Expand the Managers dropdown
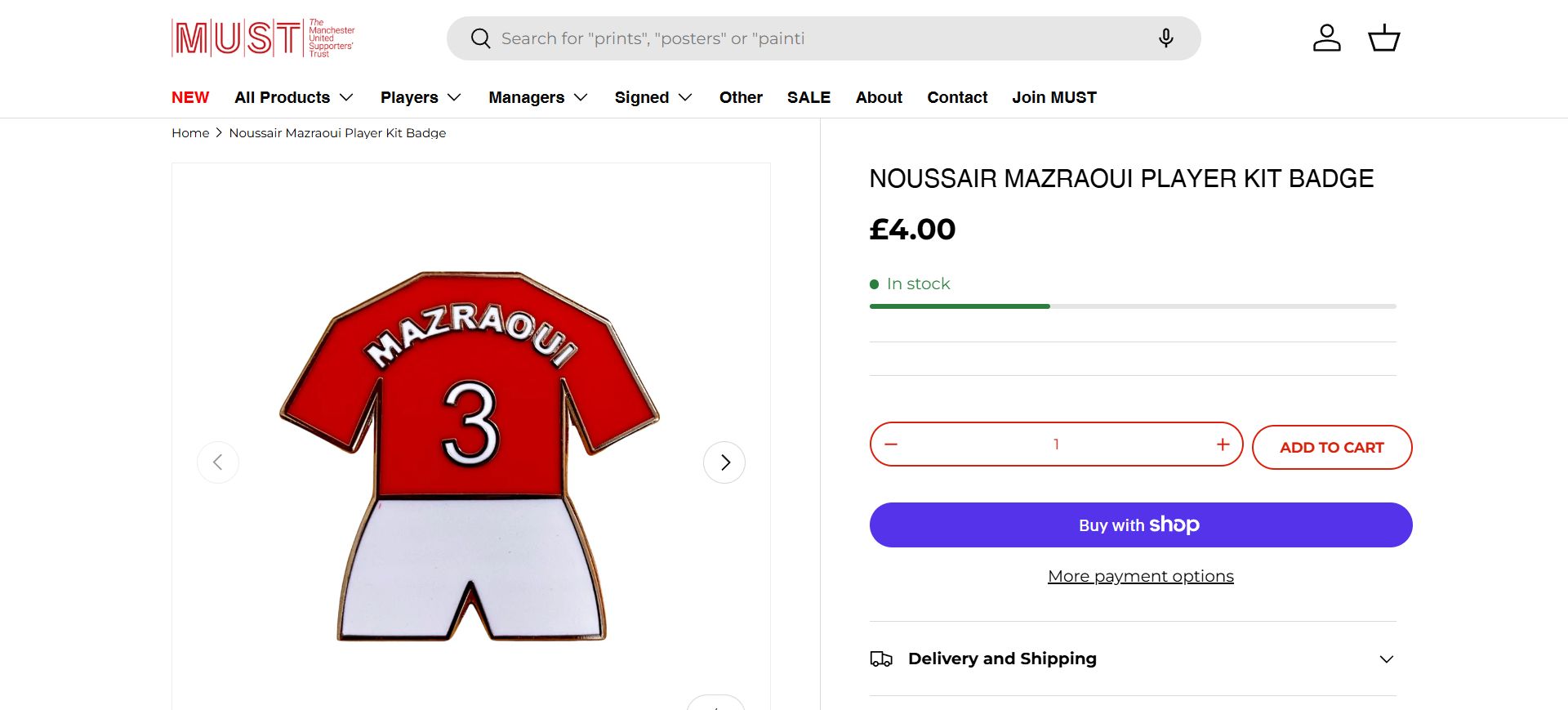This screenshot has height=710, width=1568. point(537,97)
